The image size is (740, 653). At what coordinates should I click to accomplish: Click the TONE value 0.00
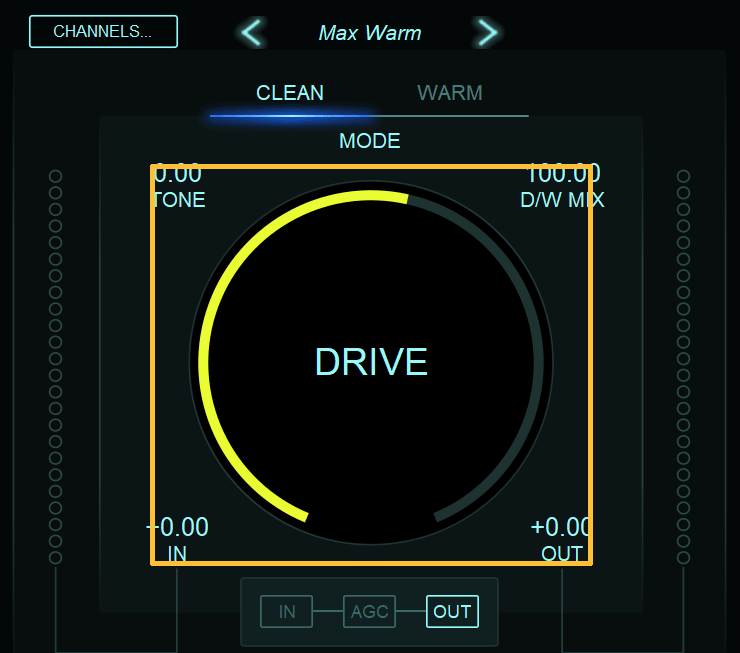pyautogui.click(x=177, y=174)
